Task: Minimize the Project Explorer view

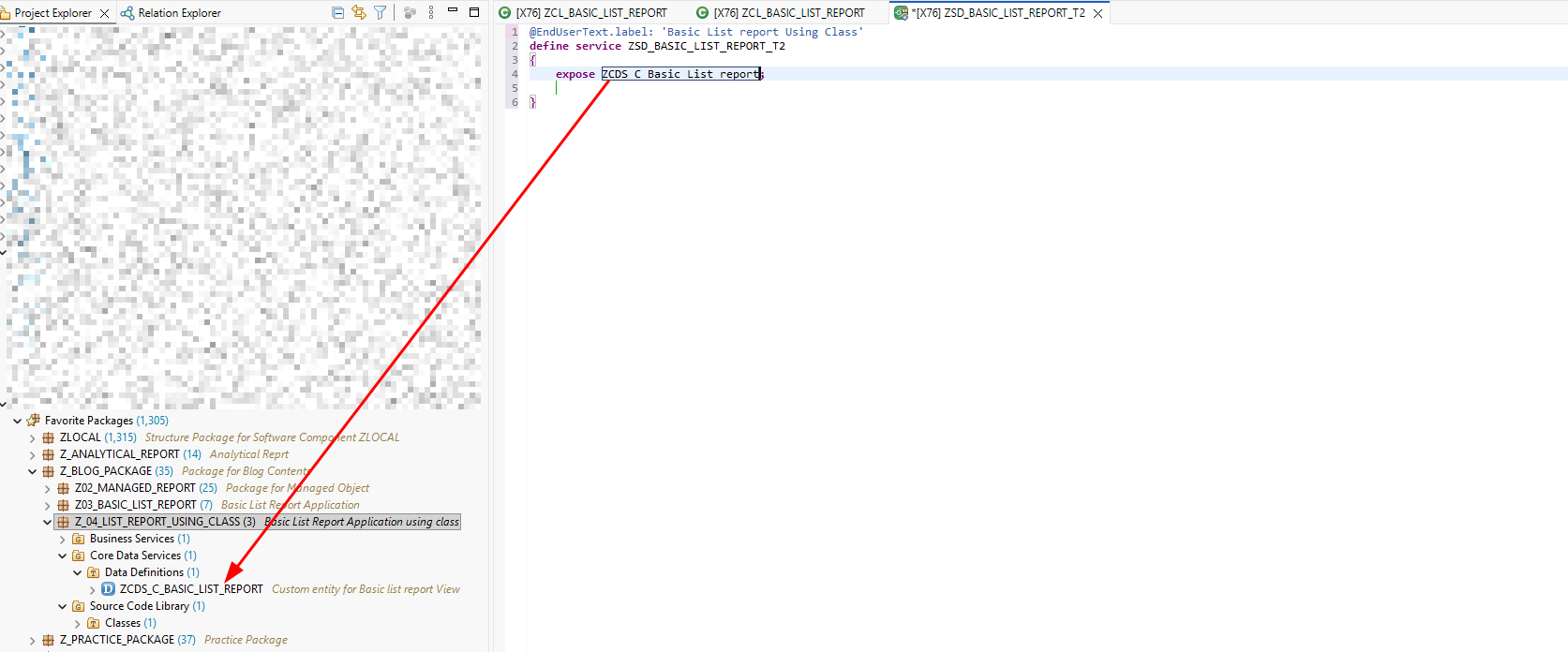Action: tap(453, 11)
